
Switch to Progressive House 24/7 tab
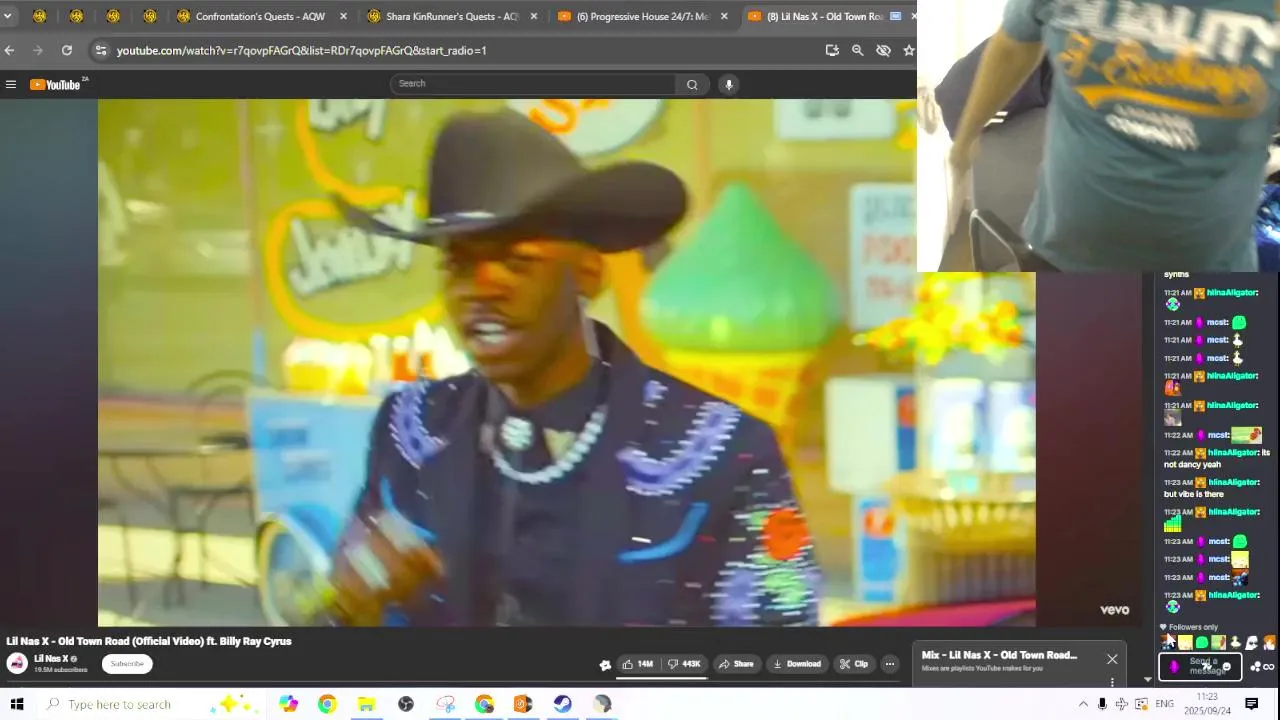(x=641, y=16)
